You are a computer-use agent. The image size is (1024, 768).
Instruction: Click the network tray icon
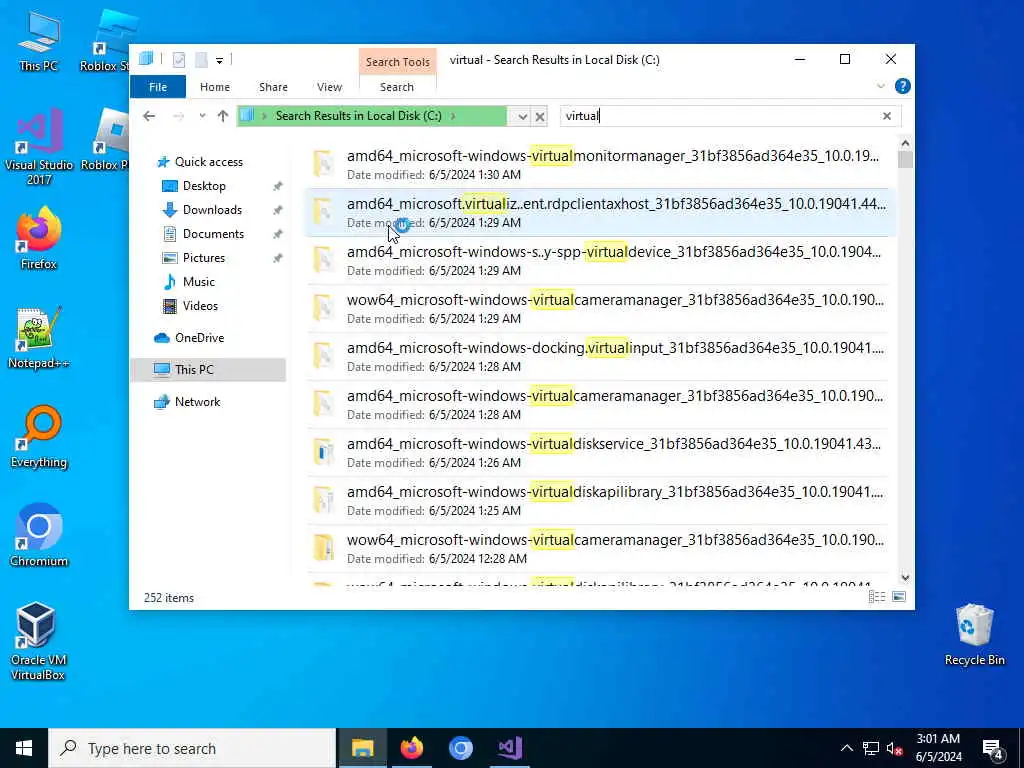click(871, 748)
